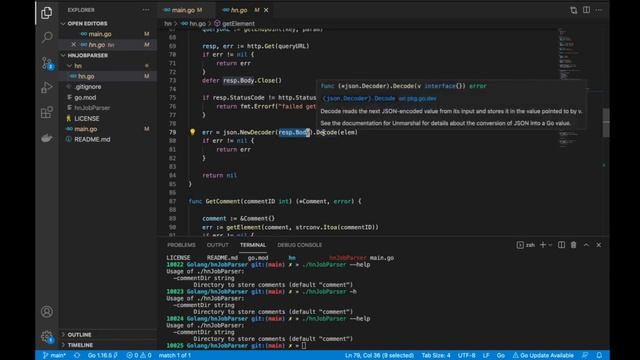Open the Explorer view in activity bar
Screen dimensions: 640x360
(47, 13)
